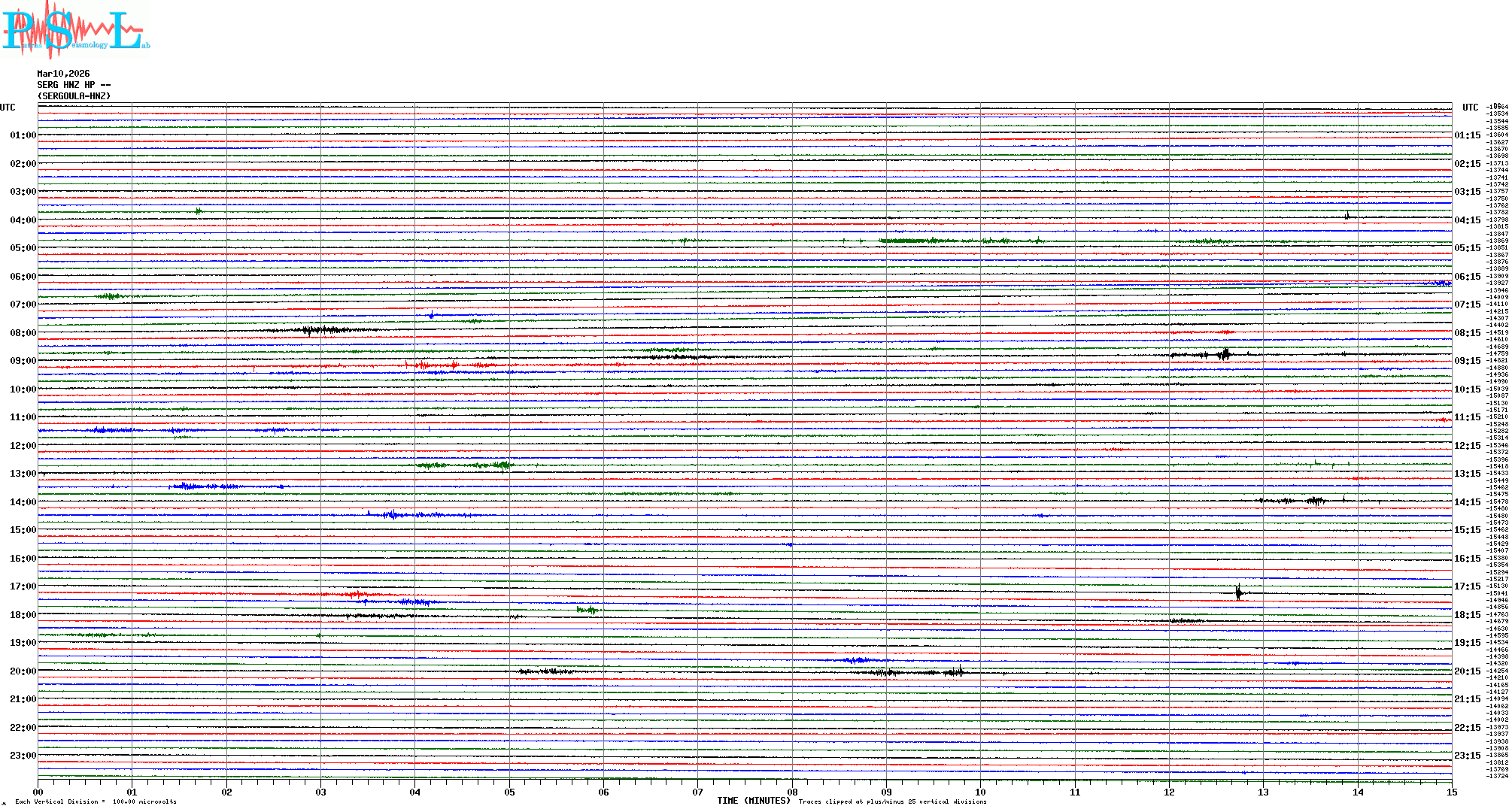This screenshot has width=1512, height=812.
Task: Click the TIME (MINUTES) axis title
Action: pos(754,801)
